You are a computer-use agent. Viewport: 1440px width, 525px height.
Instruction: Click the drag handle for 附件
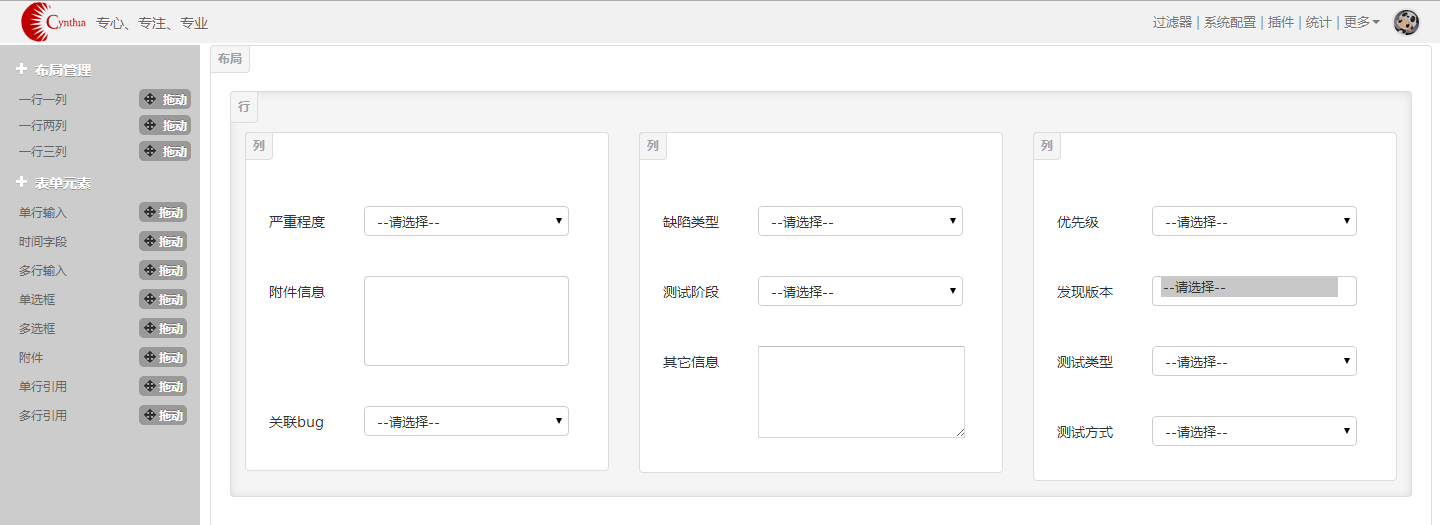tap(164, 357)
